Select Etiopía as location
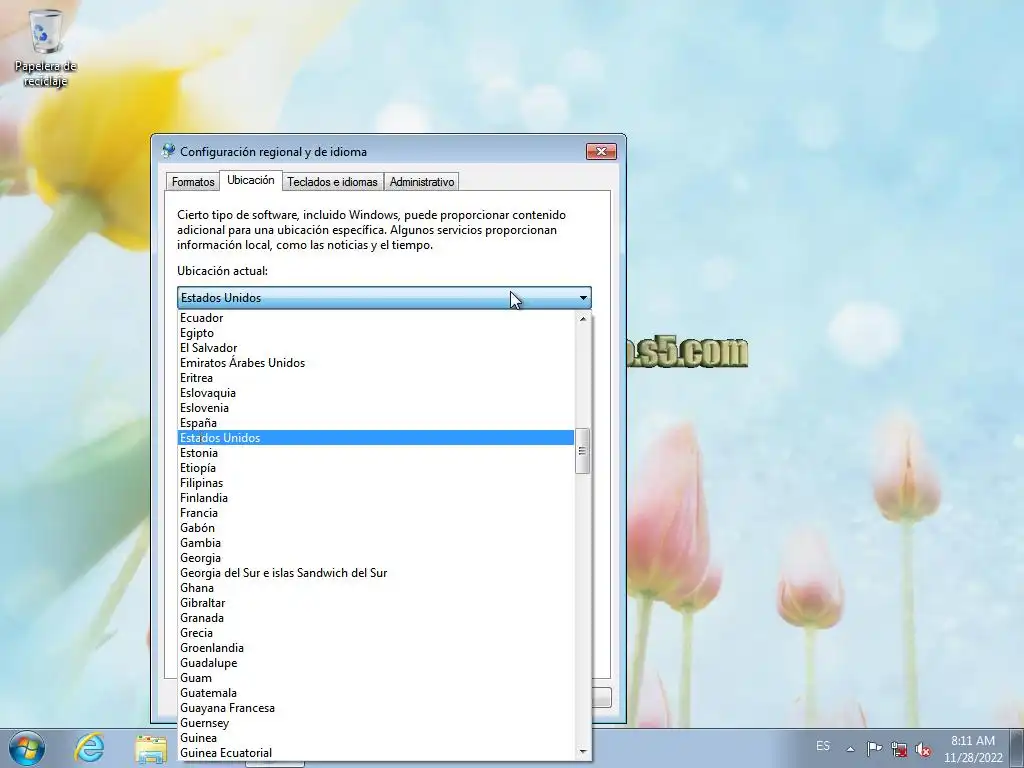This screenshot has width=1024, height=768. click(x=376, y=468)
